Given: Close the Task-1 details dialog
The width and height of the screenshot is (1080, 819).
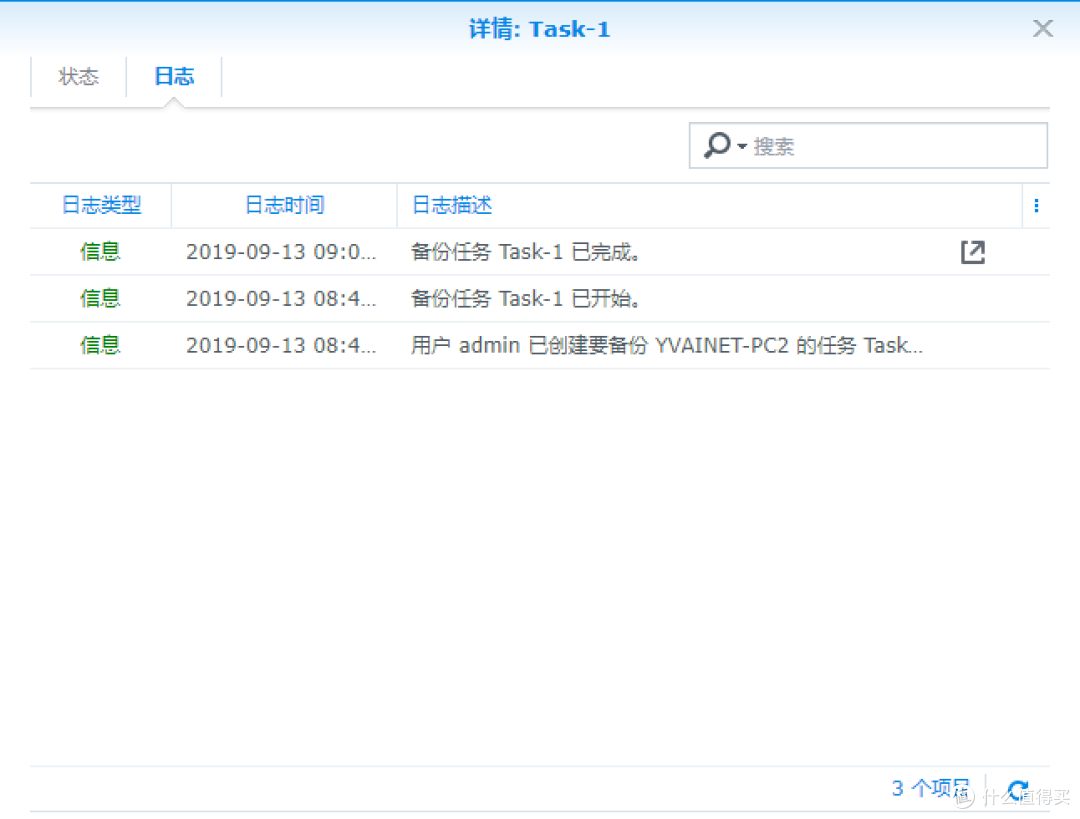Looking at the screenshot, I should point(1043,29).
